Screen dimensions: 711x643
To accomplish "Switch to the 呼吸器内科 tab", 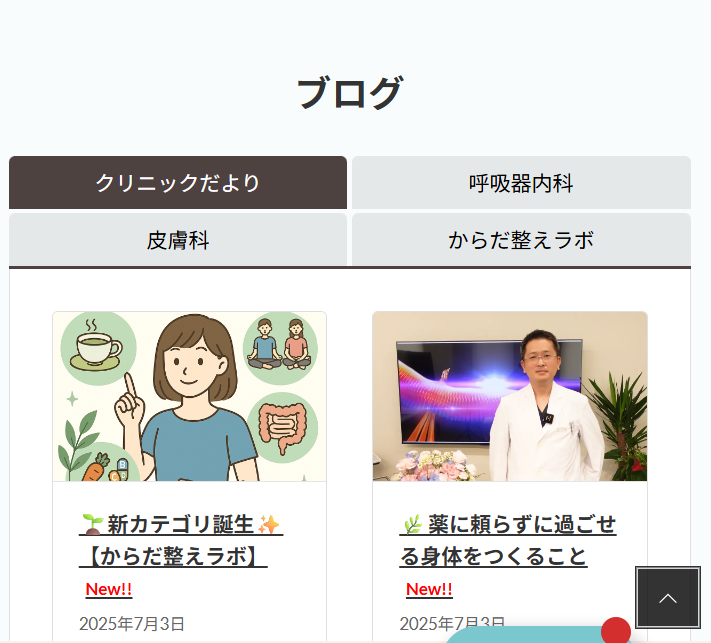I will click(x=521, y=183).
